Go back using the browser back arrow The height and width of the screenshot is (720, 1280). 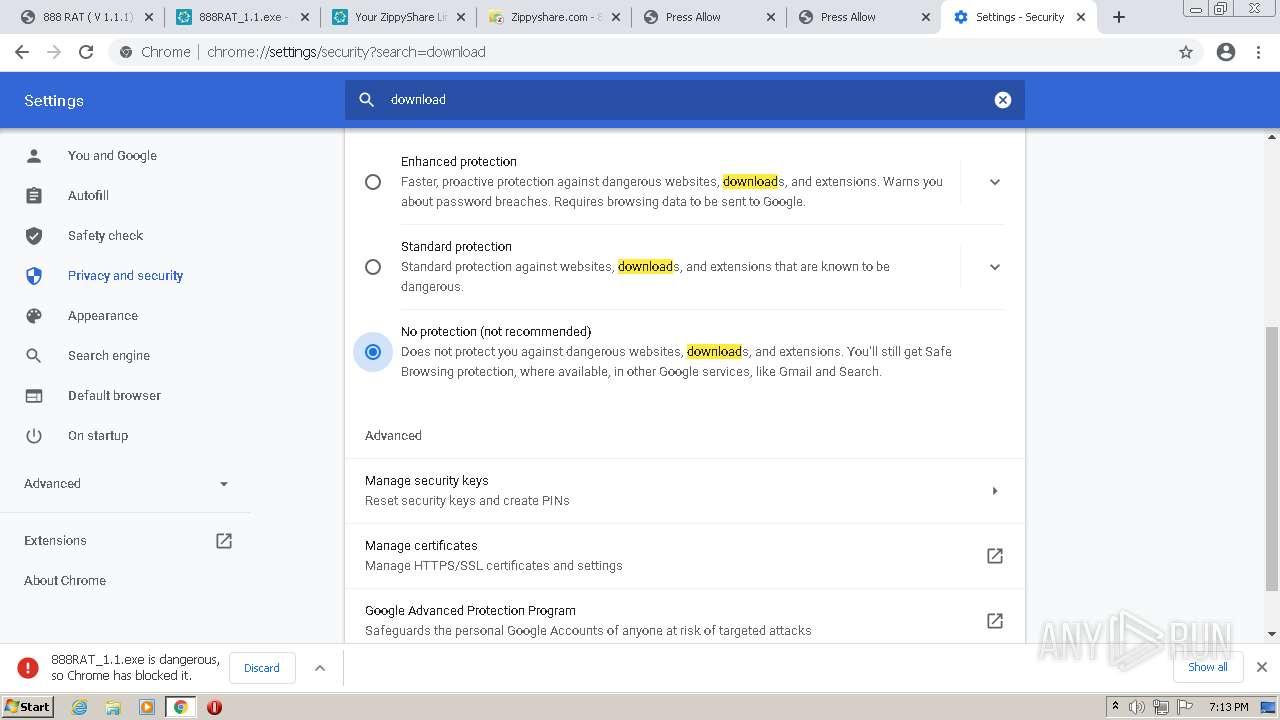[22, 52]
